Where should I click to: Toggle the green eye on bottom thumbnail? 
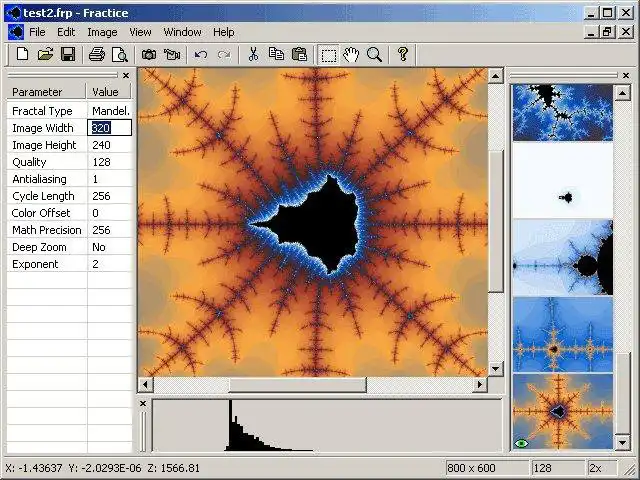521,443
